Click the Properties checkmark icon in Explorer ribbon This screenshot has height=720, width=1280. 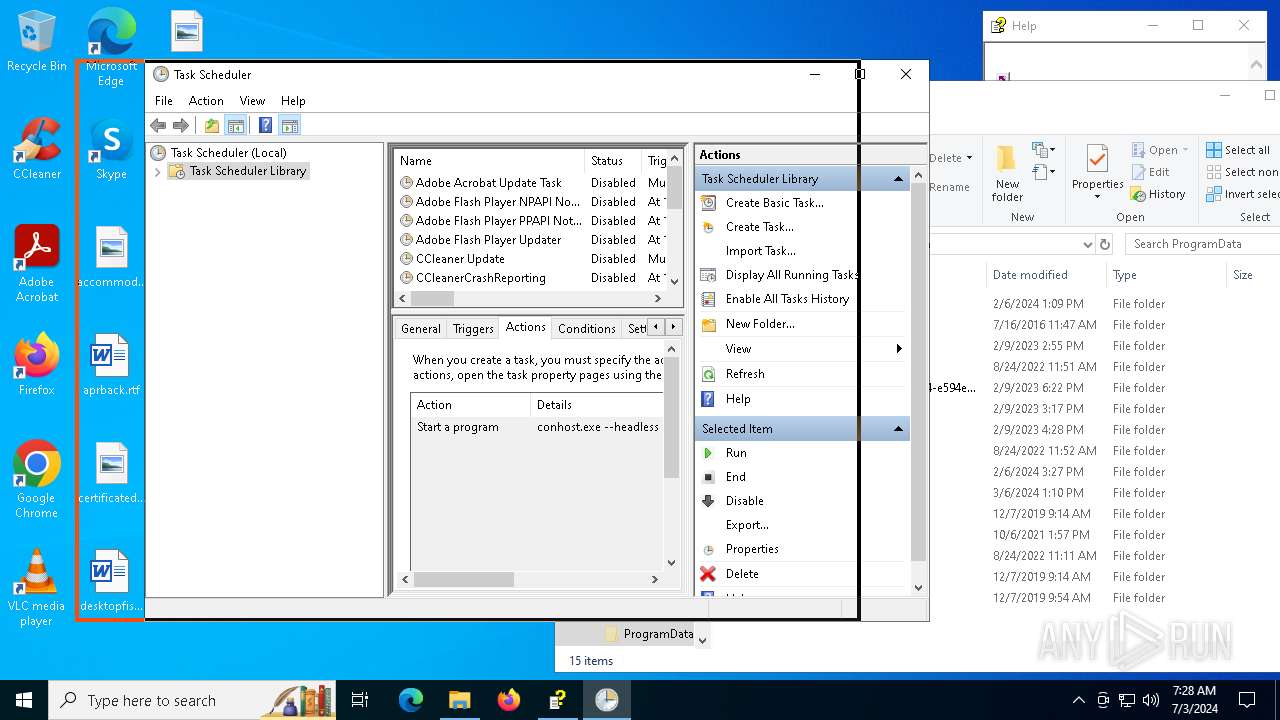(x=1097, y=160)
